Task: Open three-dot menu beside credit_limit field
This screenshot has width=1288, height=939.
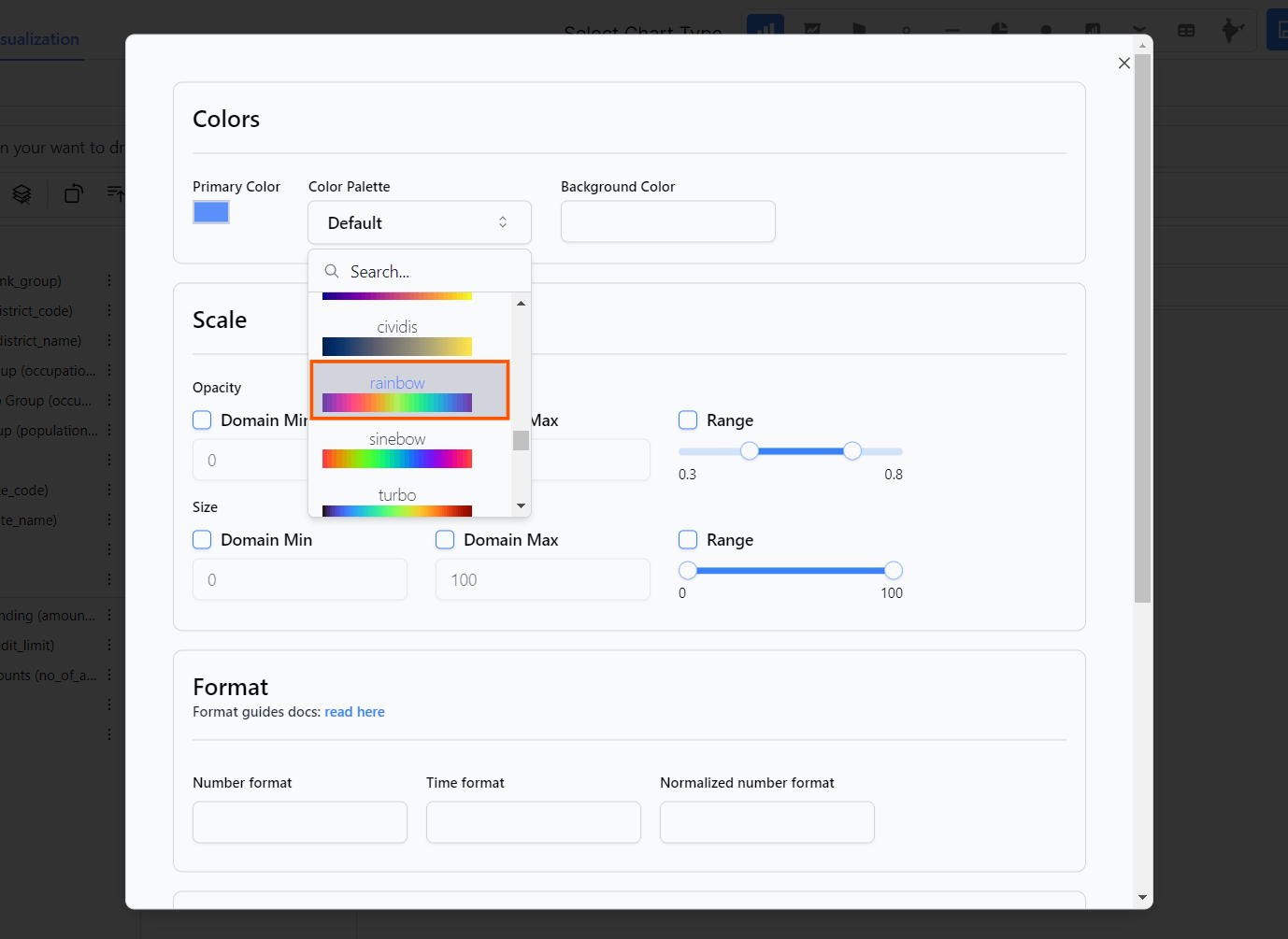Action: pyautogui.click(x=109, y=646)
